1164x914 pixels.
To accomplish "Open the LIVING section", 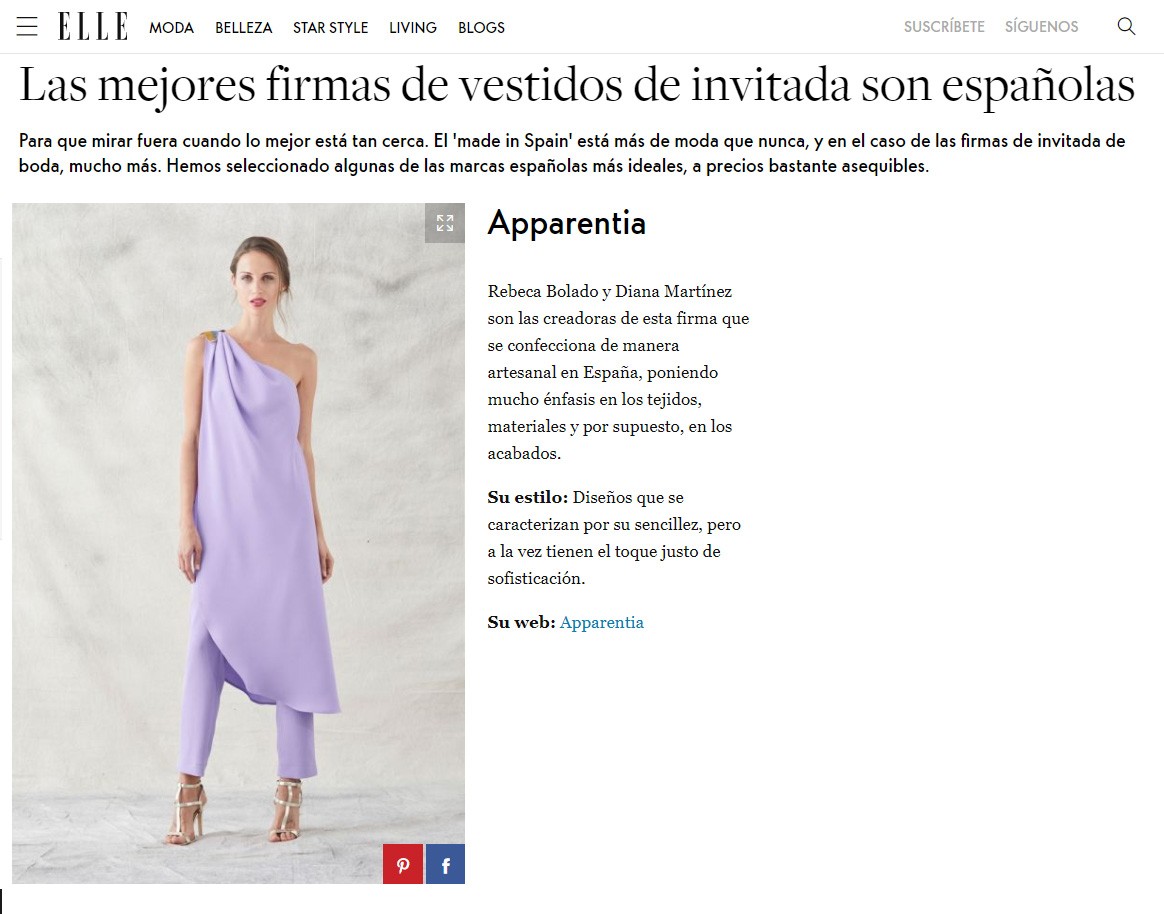I will [413, 27].
